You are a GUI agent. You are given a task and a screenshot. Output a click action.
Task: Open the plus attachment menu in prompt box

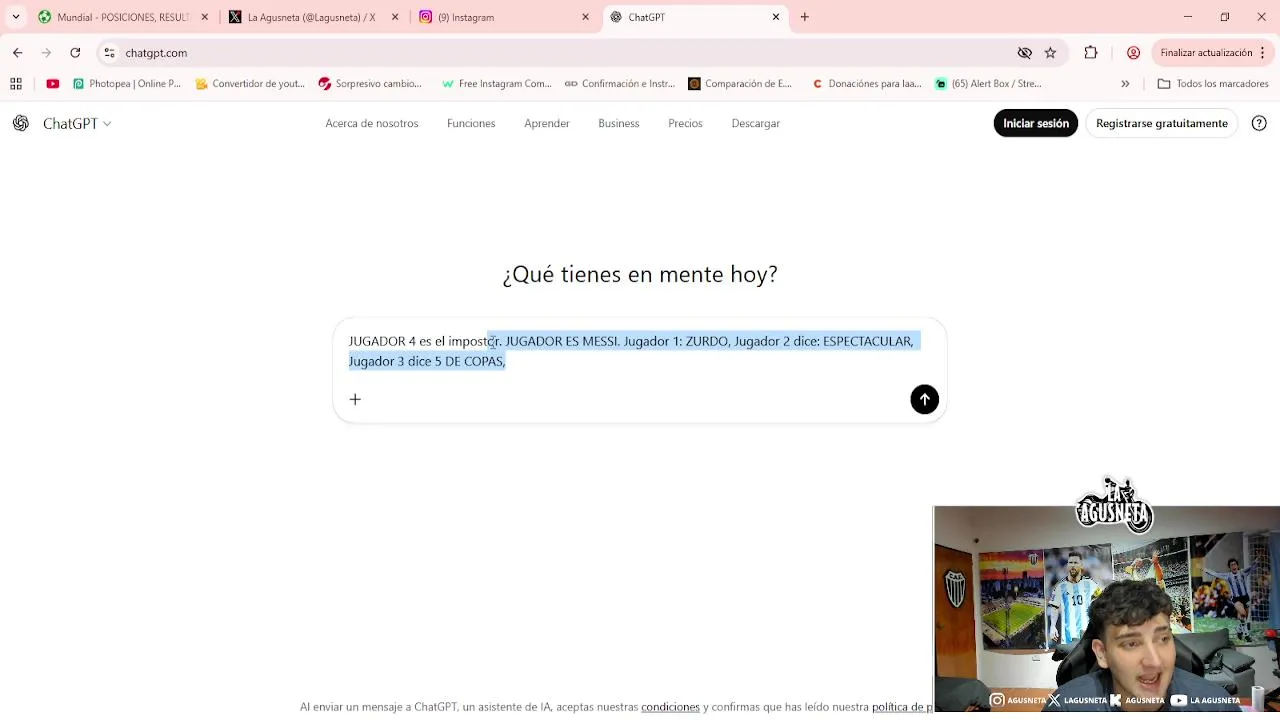[x=355, y=400]
